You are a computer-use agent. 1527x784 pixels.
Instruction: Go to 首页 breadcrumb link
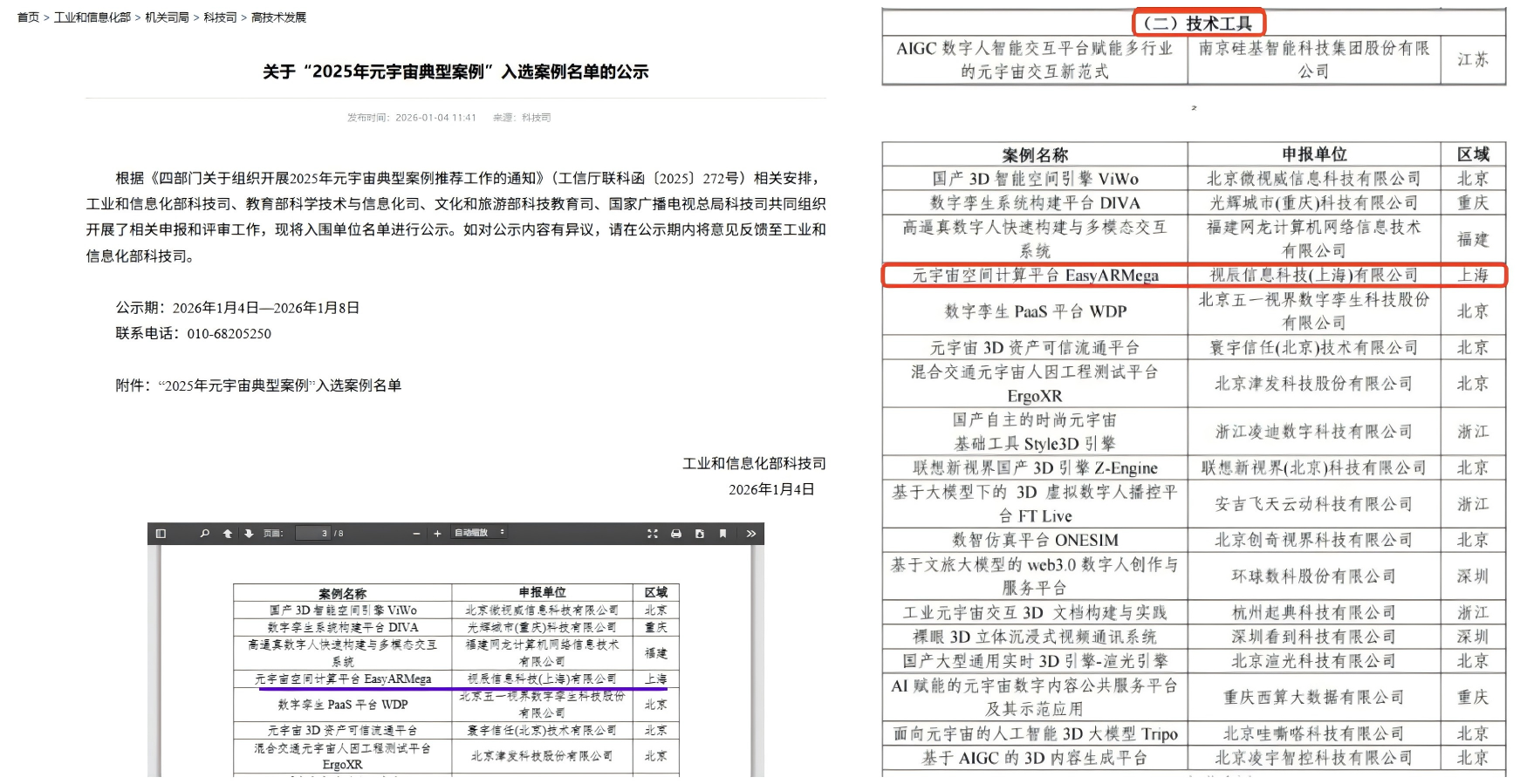click(28, 17)
